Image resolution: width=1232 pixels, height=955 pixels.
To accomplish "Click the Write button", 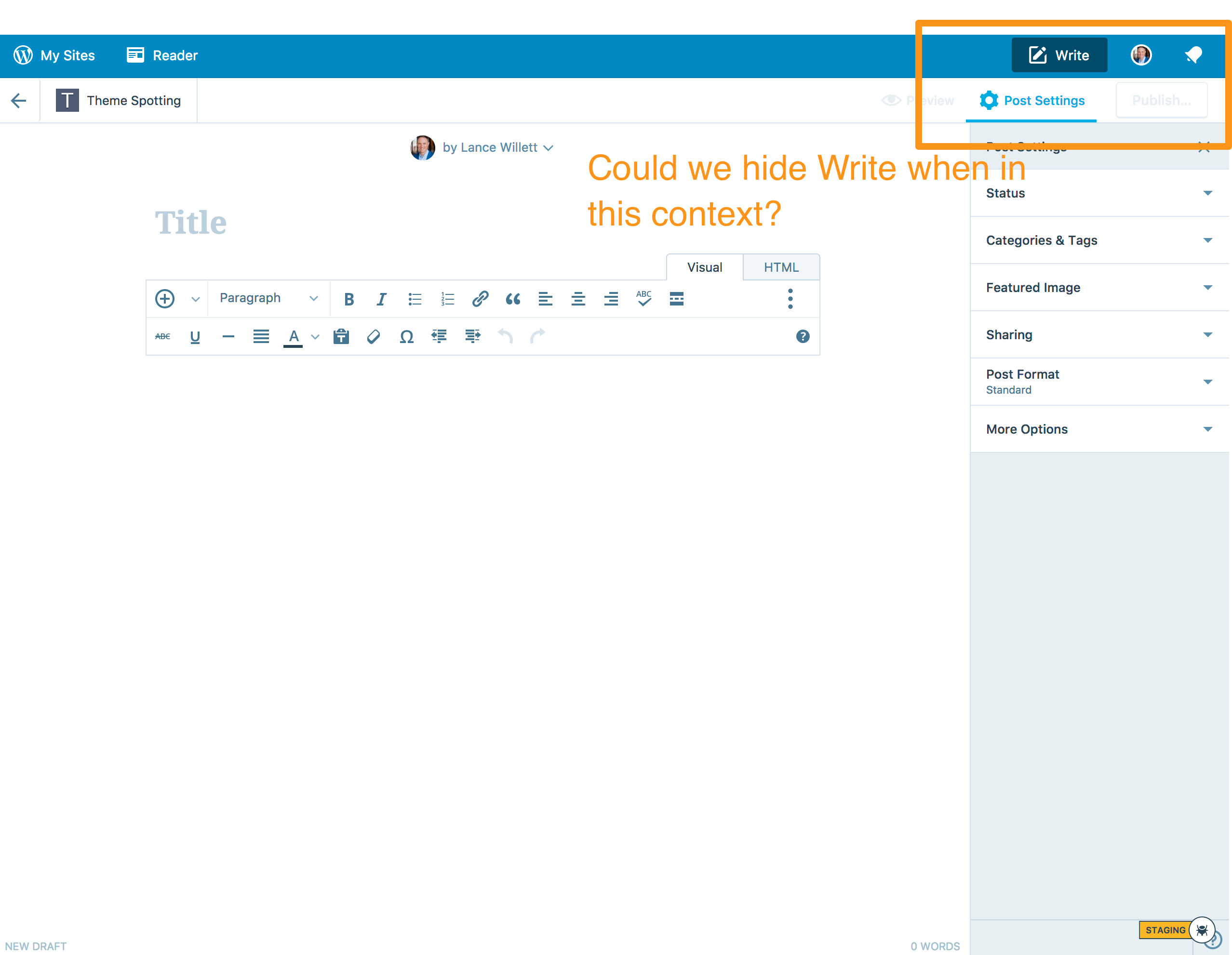I will tap(1059, 55).
